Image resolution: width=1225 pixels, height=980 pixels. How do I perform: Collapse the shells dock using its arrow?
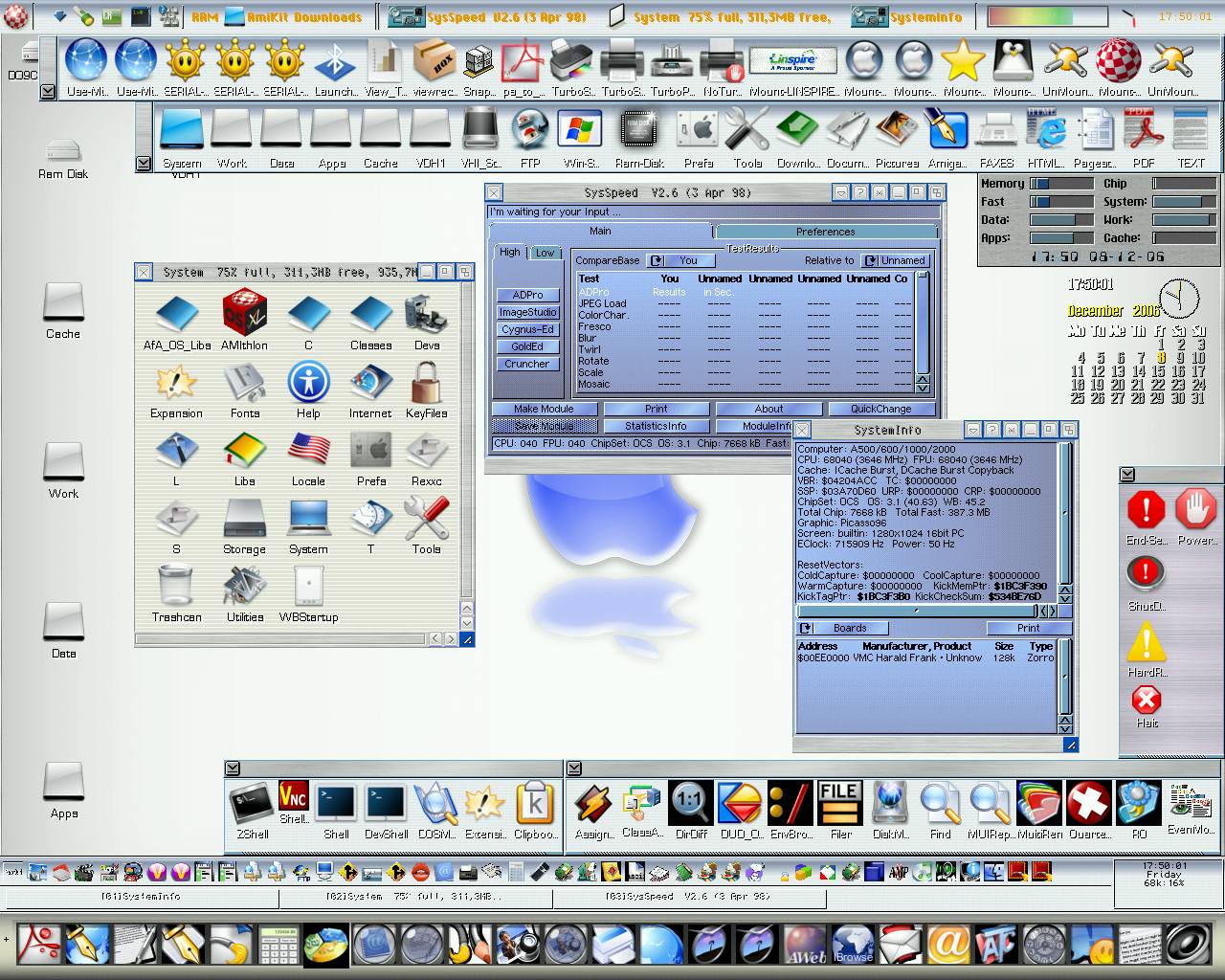coord(233,768)
